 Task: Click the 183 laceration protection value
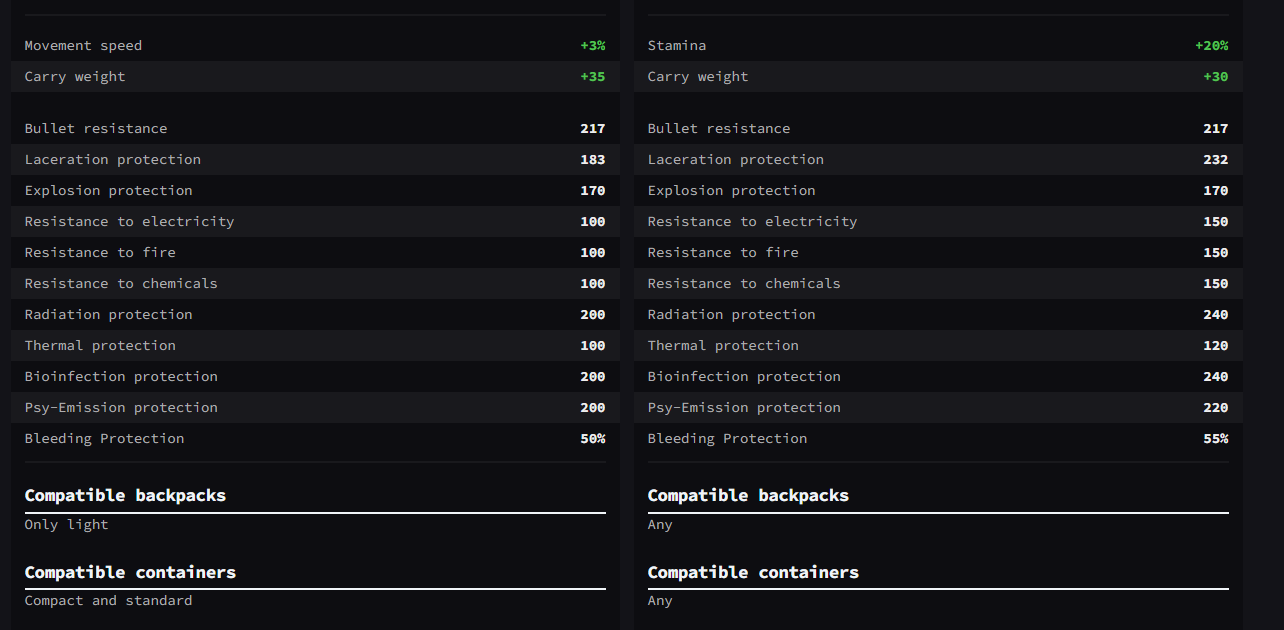tap(593, 160)
